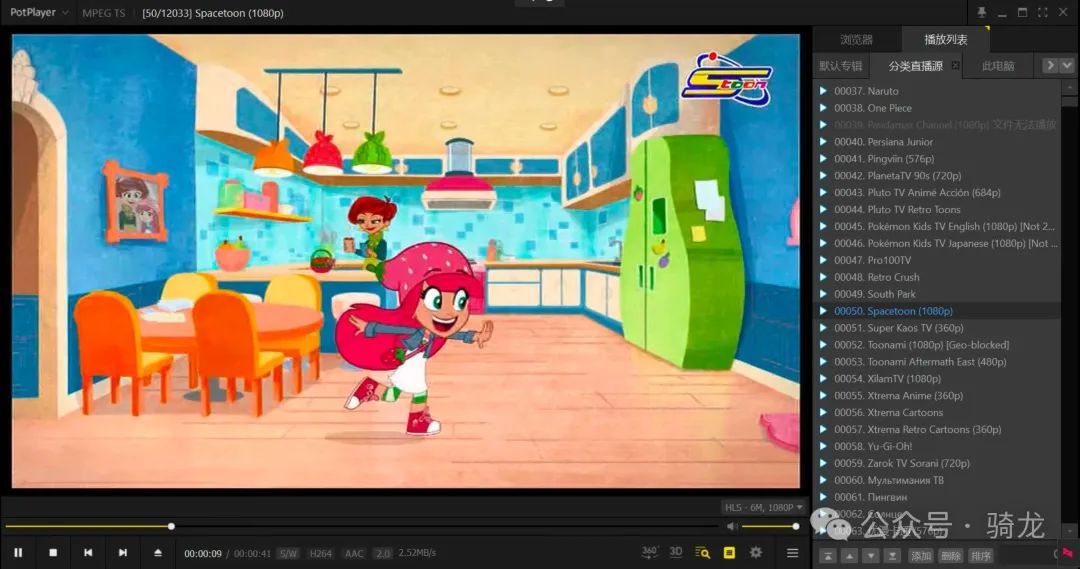The width and height of the screenshot is (1080, 569).
Task: Open the HLS - 6M, 1080P quality dropdown
Action: (x=764, y=507)
